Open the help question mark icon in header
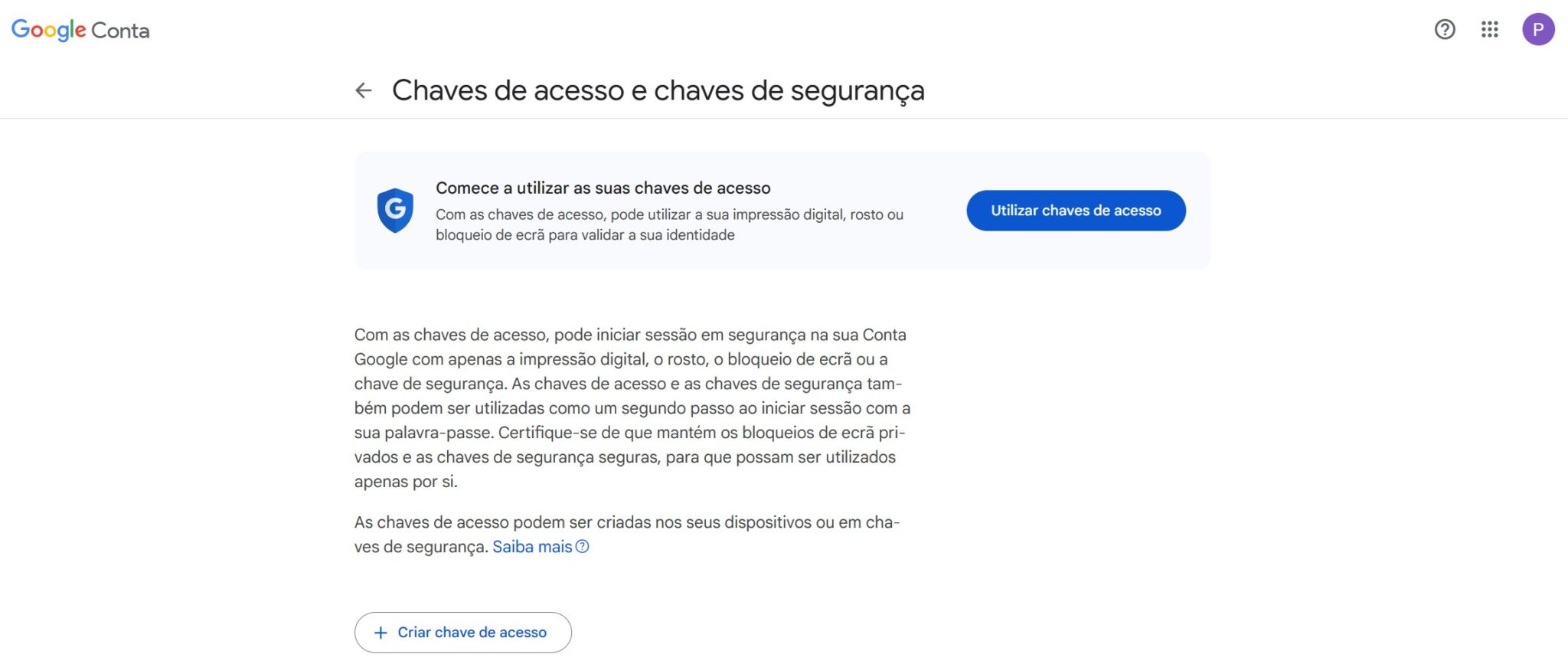The image size is (1568, 661). click(1444, 30)
